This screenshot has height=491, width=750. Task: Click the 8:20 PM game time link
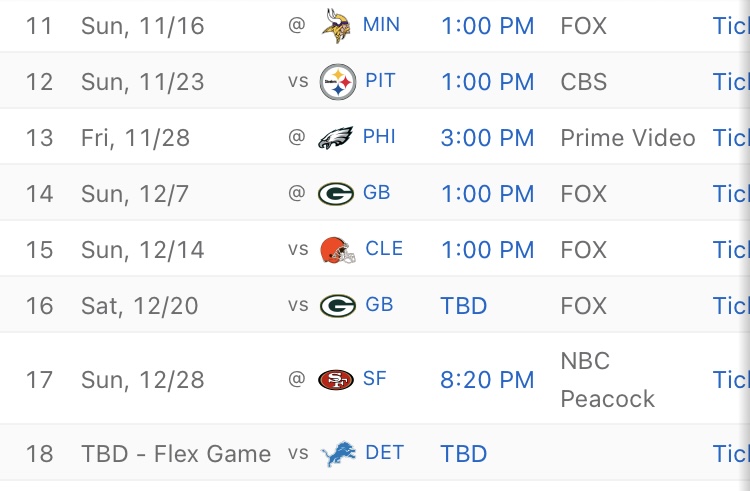tap(487, 380)
